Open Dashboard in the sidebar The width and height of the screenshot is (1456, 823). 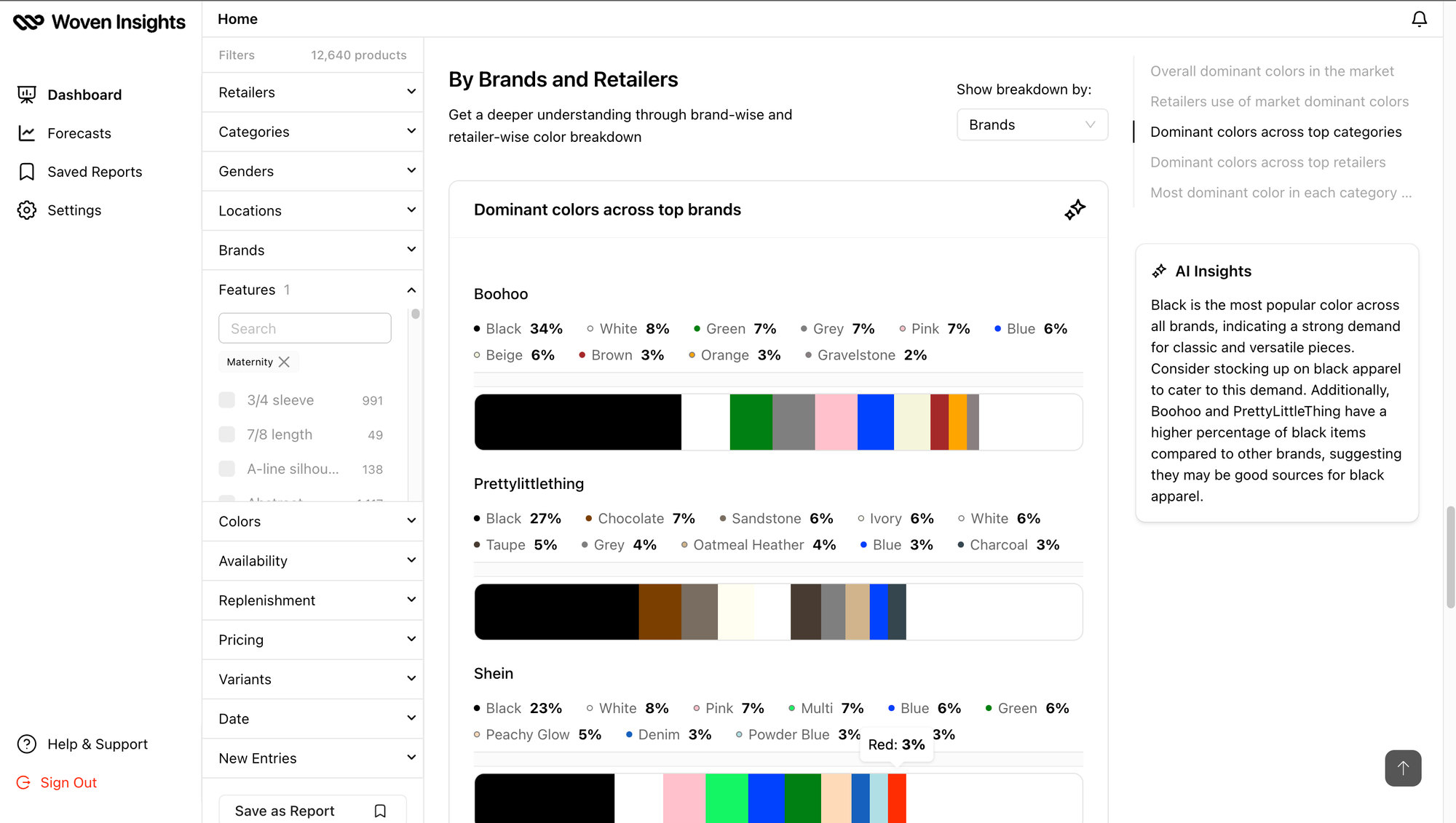pos(84,95)
